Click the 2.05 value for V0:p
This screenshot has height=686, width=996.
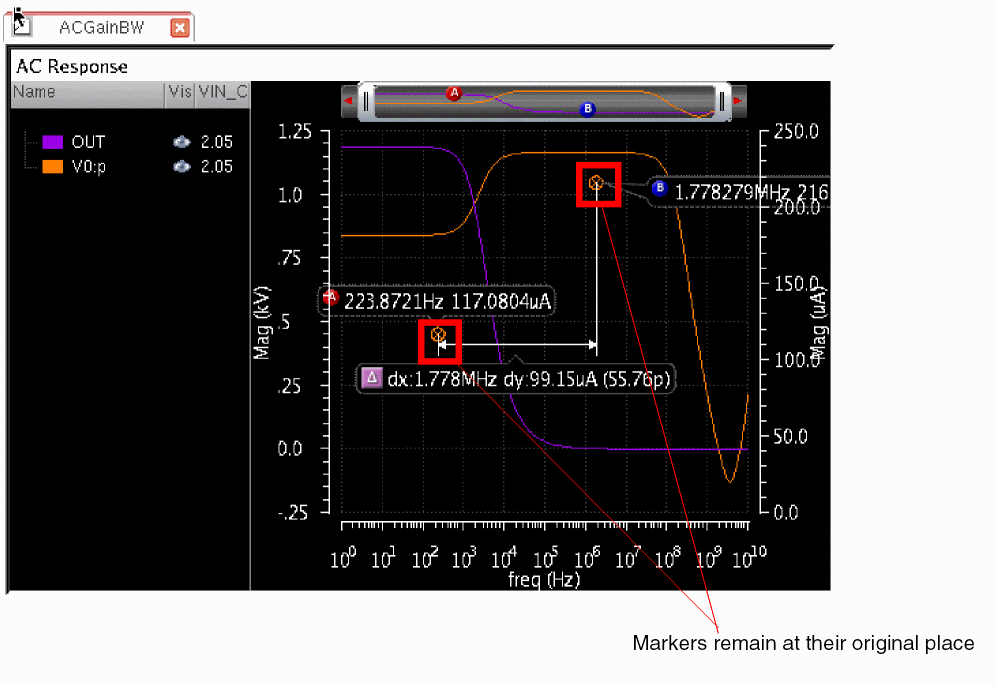coord(217,166)
